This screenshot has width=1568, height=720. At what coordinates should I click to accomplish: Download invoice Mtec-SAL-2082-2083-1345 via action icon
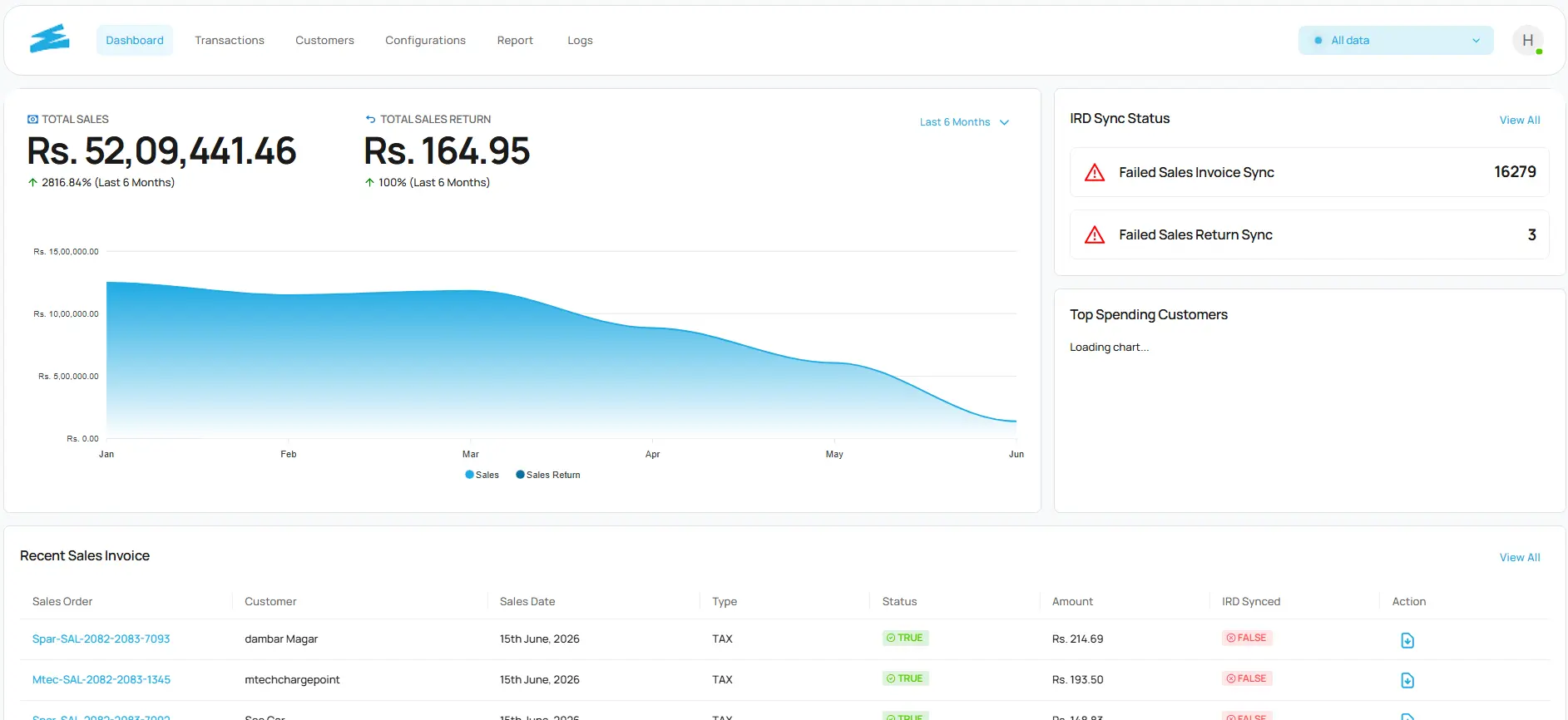1407,680
